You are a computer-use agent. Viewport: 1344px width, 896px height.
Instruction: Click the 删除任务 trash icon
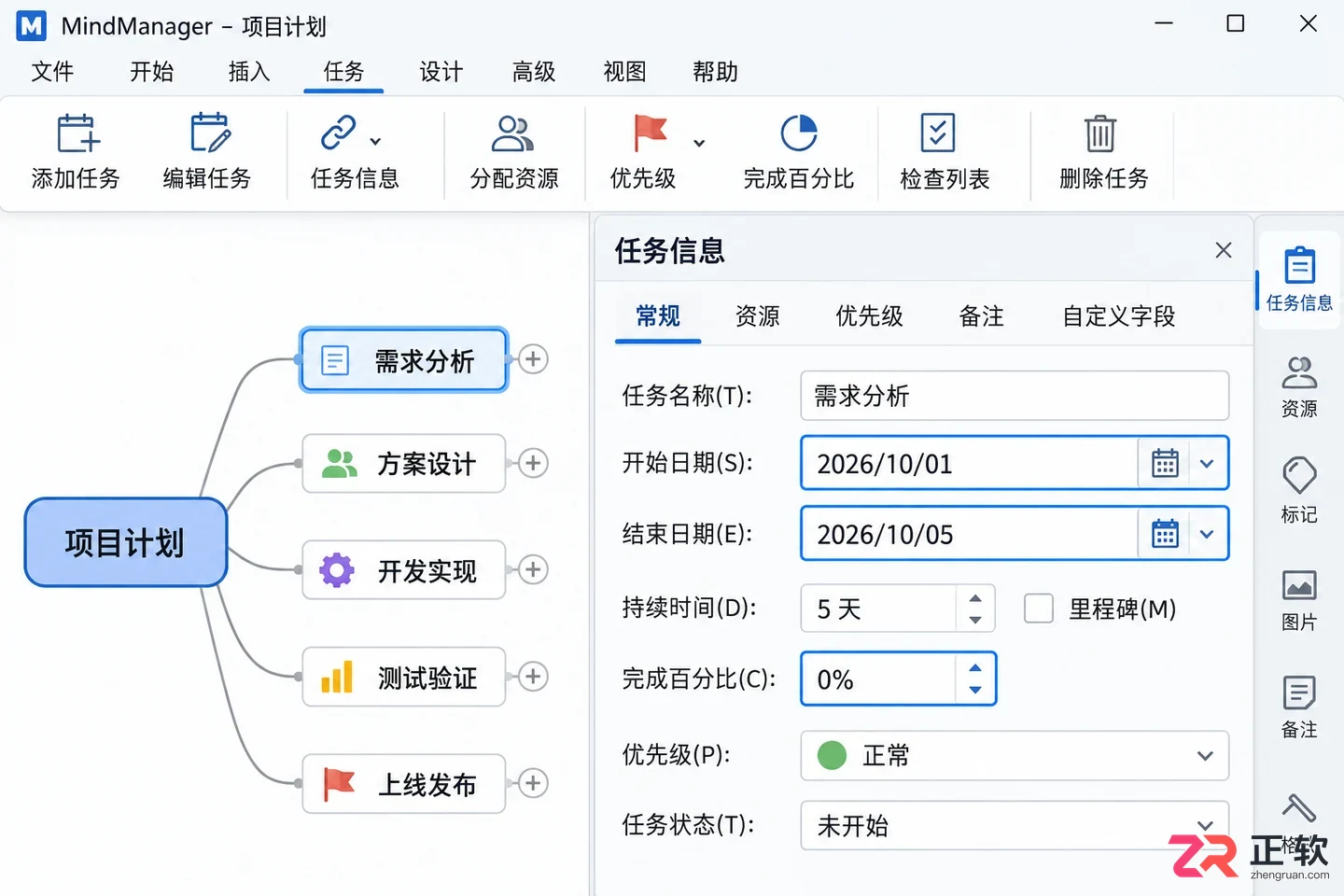pos(1100,133)
